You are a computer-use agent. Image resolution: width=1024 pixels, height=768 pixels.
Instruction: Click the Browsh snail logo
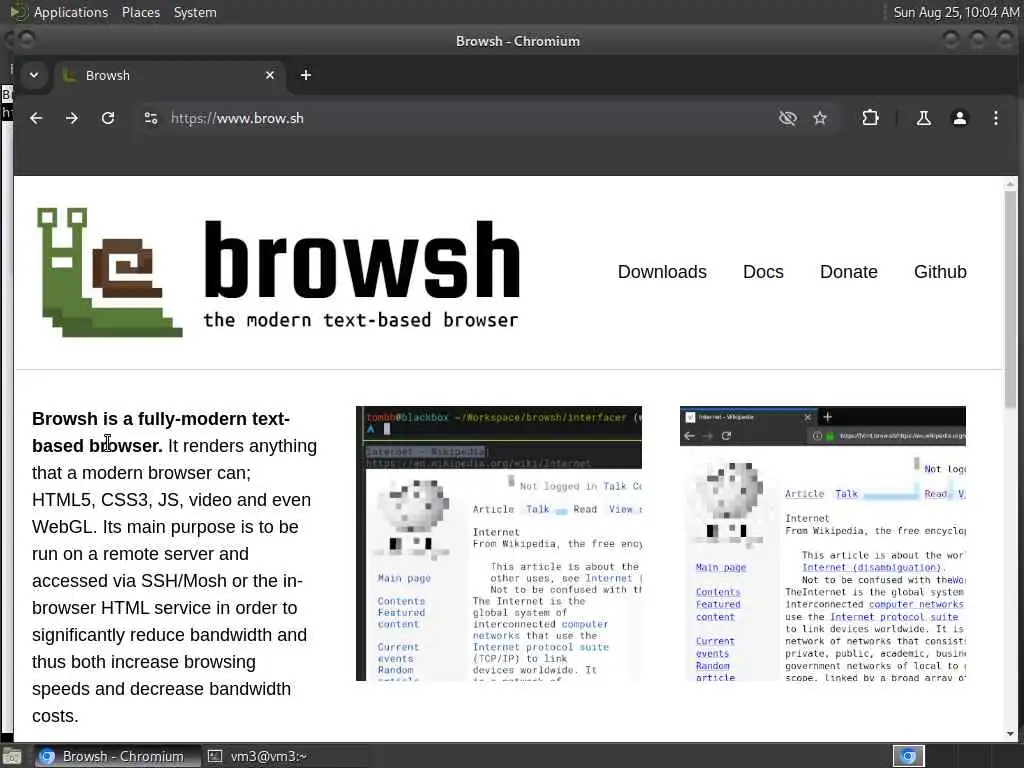[x=110, y=272]
